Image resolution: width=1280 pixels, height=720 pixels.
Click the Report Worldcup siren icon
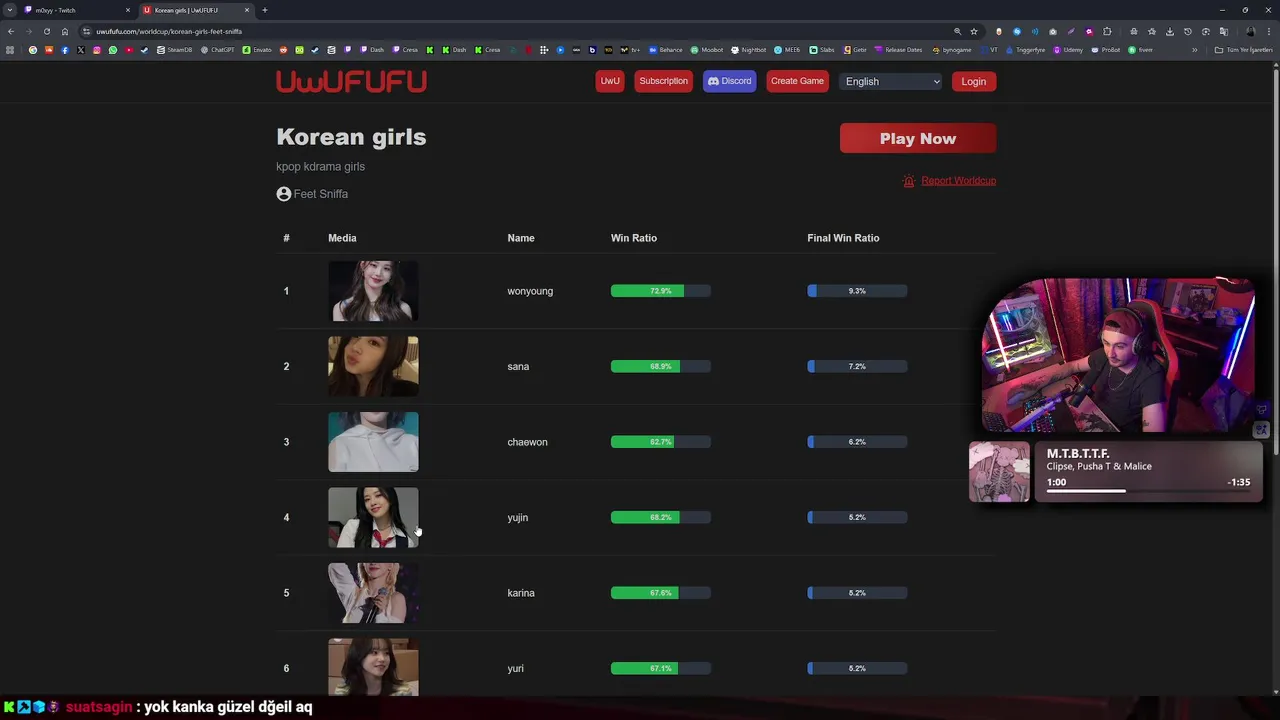pos(909,181)
